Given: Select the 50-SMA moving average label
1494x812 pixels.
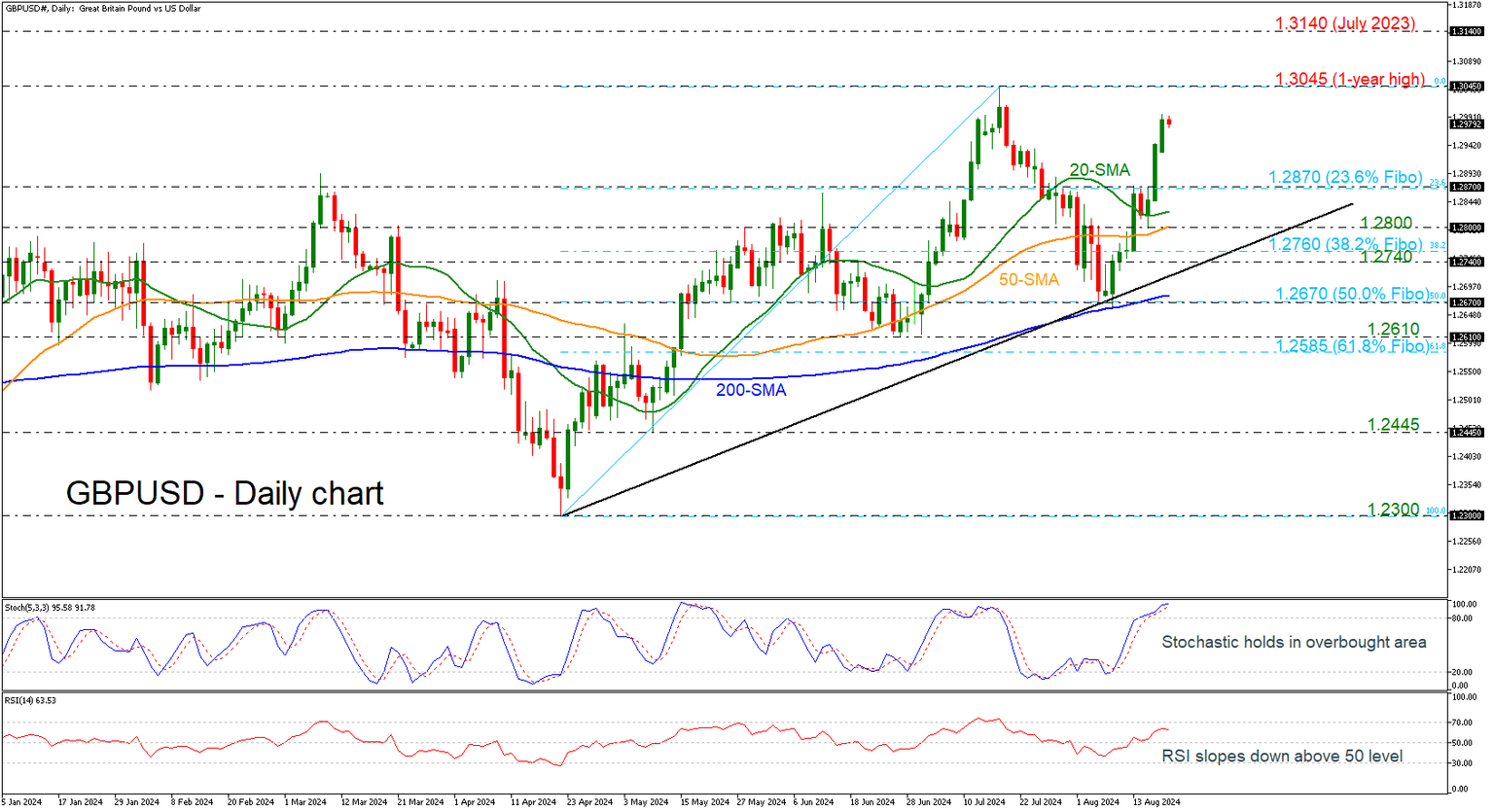Looking at the screenshot, I should pyautogui.click(x=1029, y=280).
